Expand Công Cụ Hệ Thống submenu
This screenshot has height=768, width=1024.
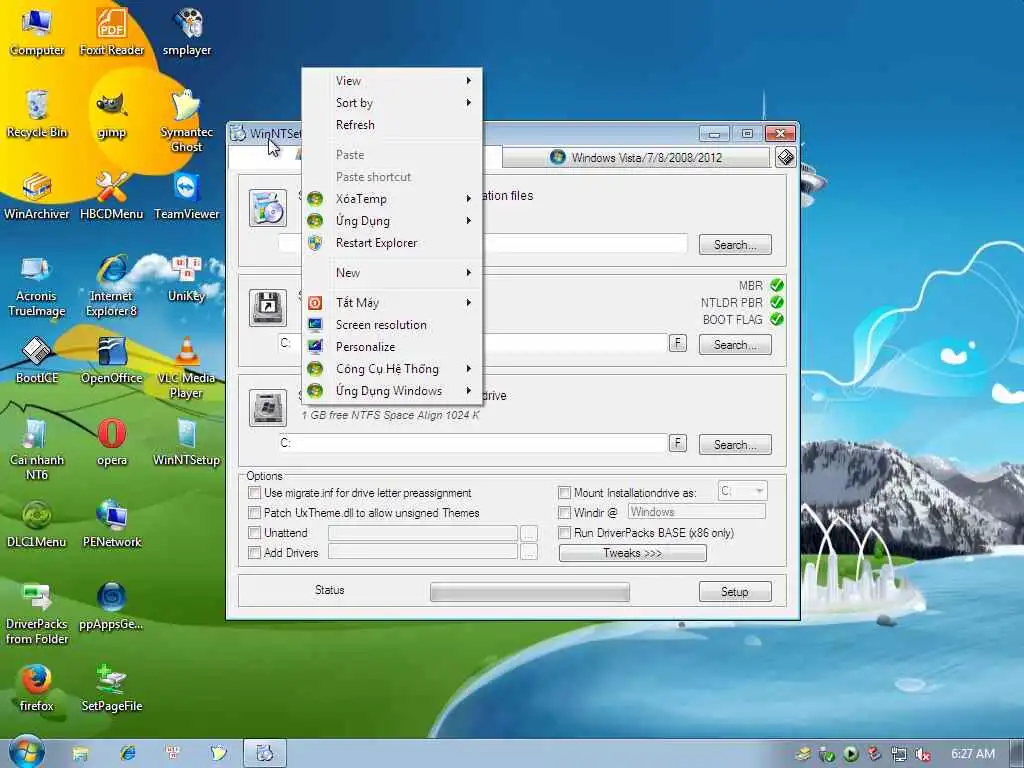392,369
